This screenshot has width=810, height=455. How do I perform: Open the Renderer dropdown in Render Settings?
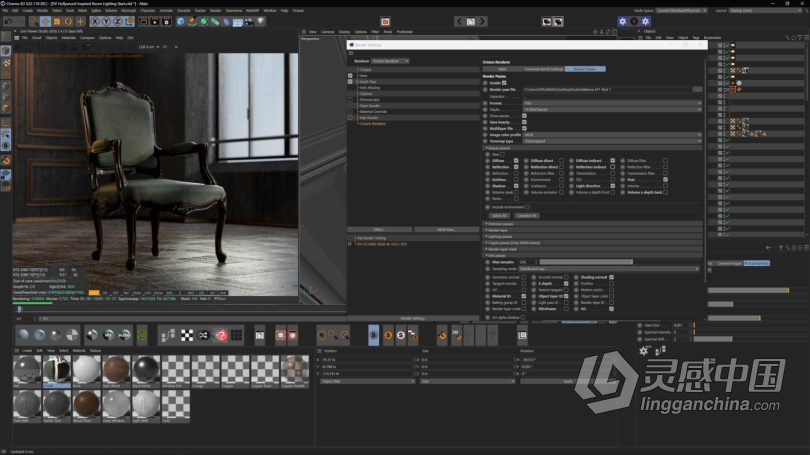[391, 61]
